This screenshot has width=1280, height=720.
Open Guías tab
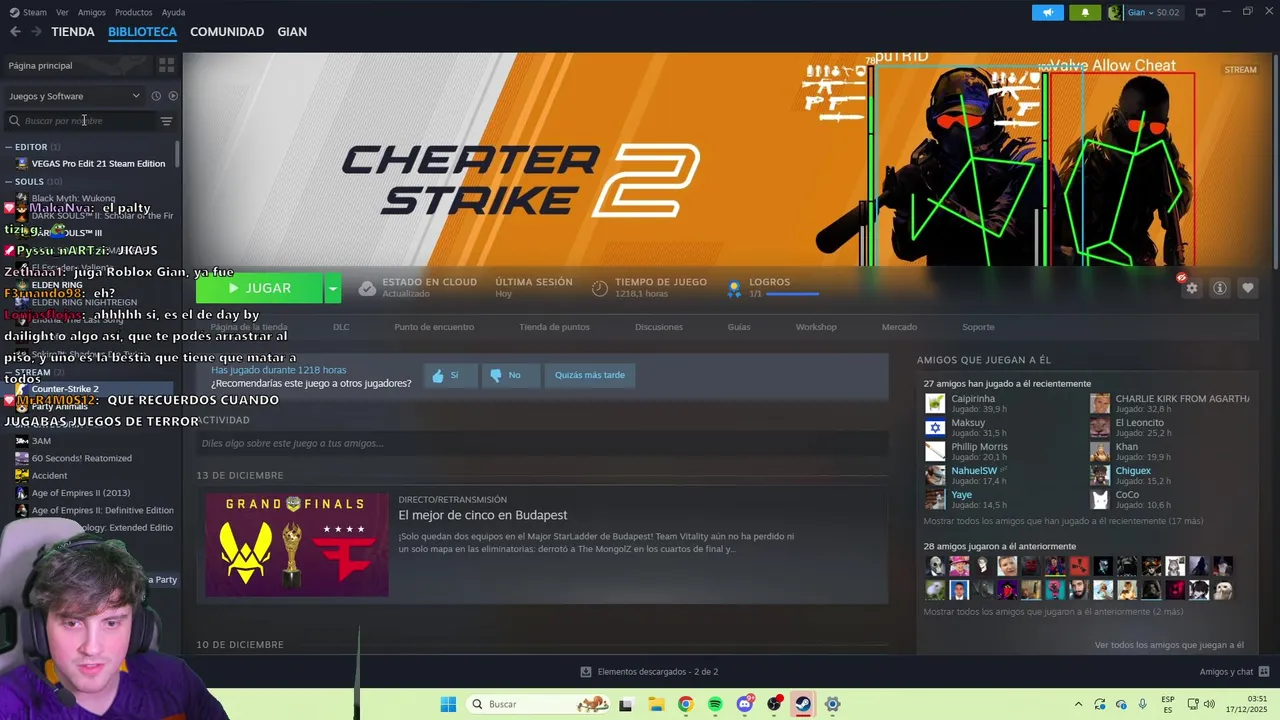tap(739, 327)
